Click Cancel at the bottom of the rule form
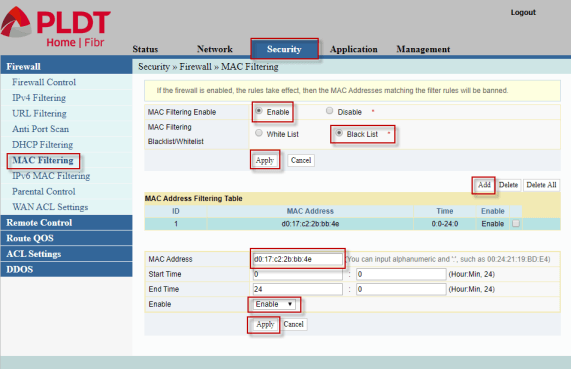 tap(294, 324)
